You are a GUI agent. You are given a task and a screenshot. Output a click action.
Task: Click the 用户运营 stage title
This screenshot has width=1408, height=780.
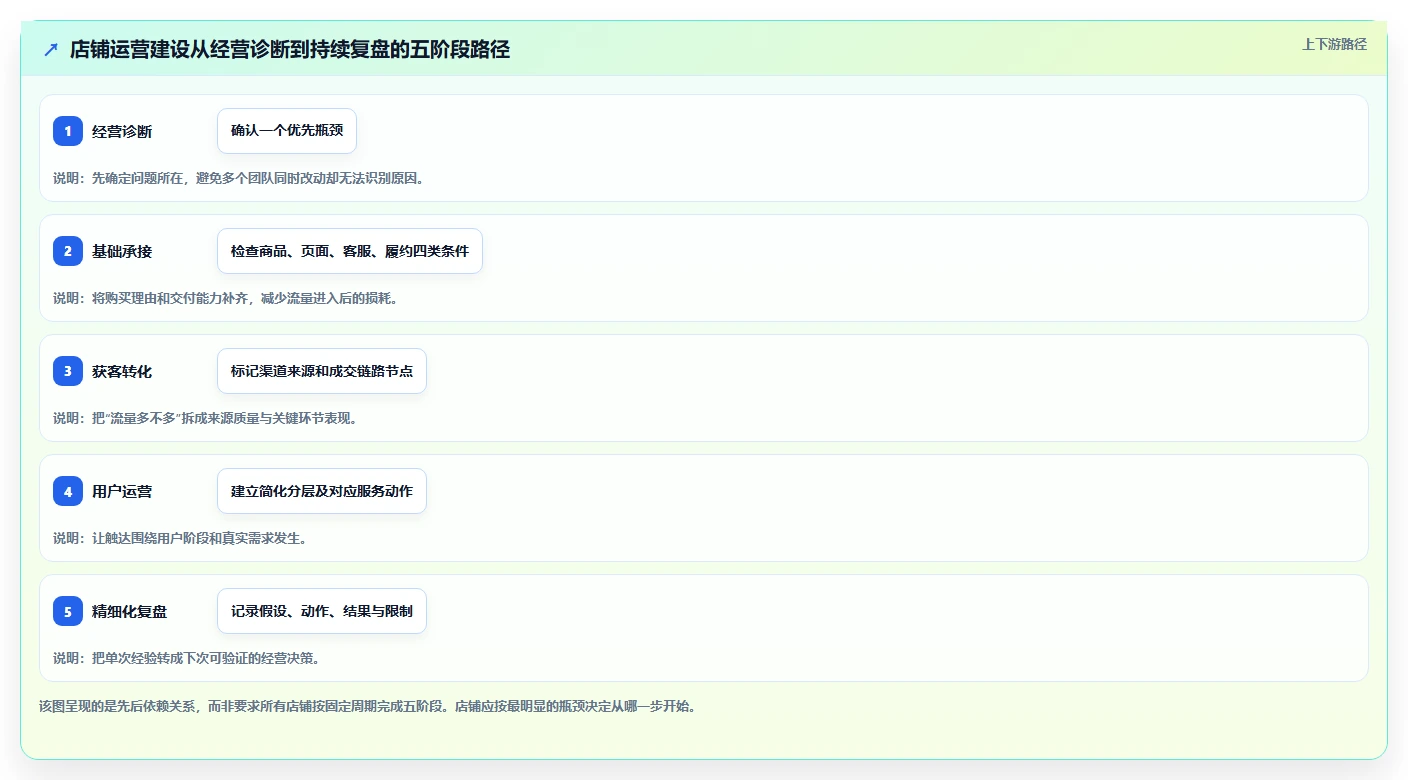click(x=122, y=491)
